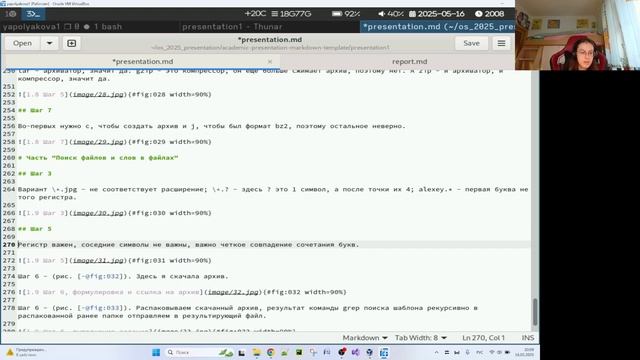Create a new document tab
The width and height of the screenshot is (640, 360).
[71, 43]
